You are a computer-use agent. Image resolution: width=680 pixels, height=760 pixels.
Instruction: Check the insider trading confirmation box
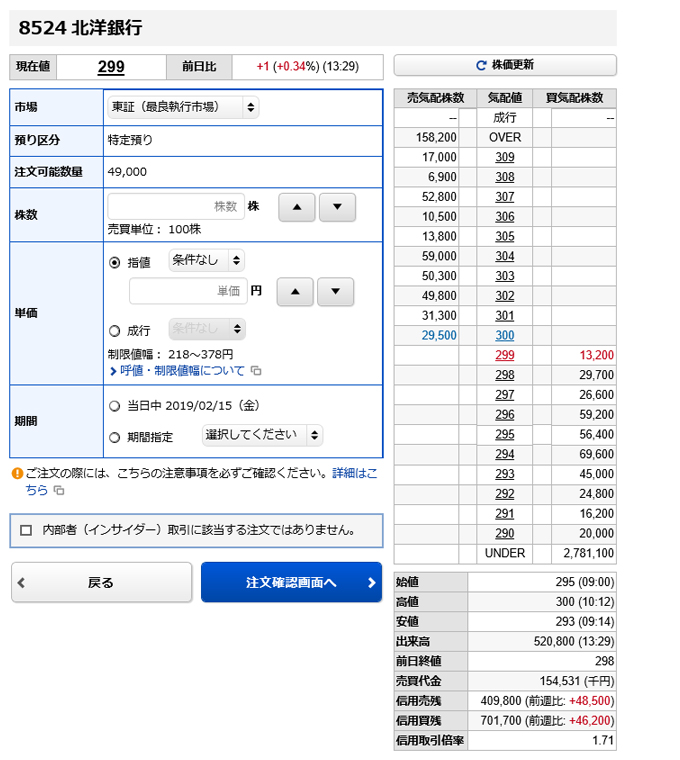(26, 530)
